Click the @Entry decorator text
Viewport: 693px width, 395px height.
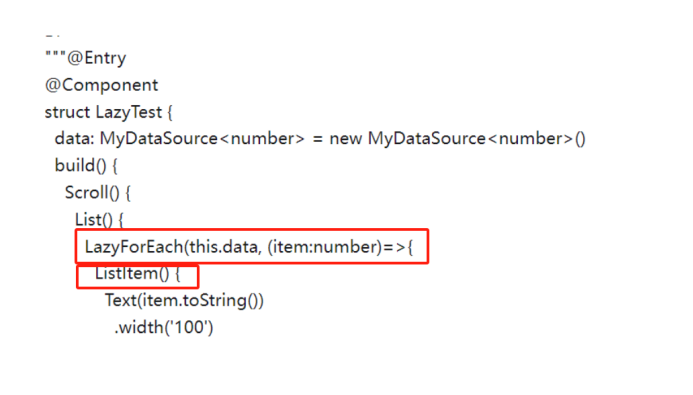(96, 58)
